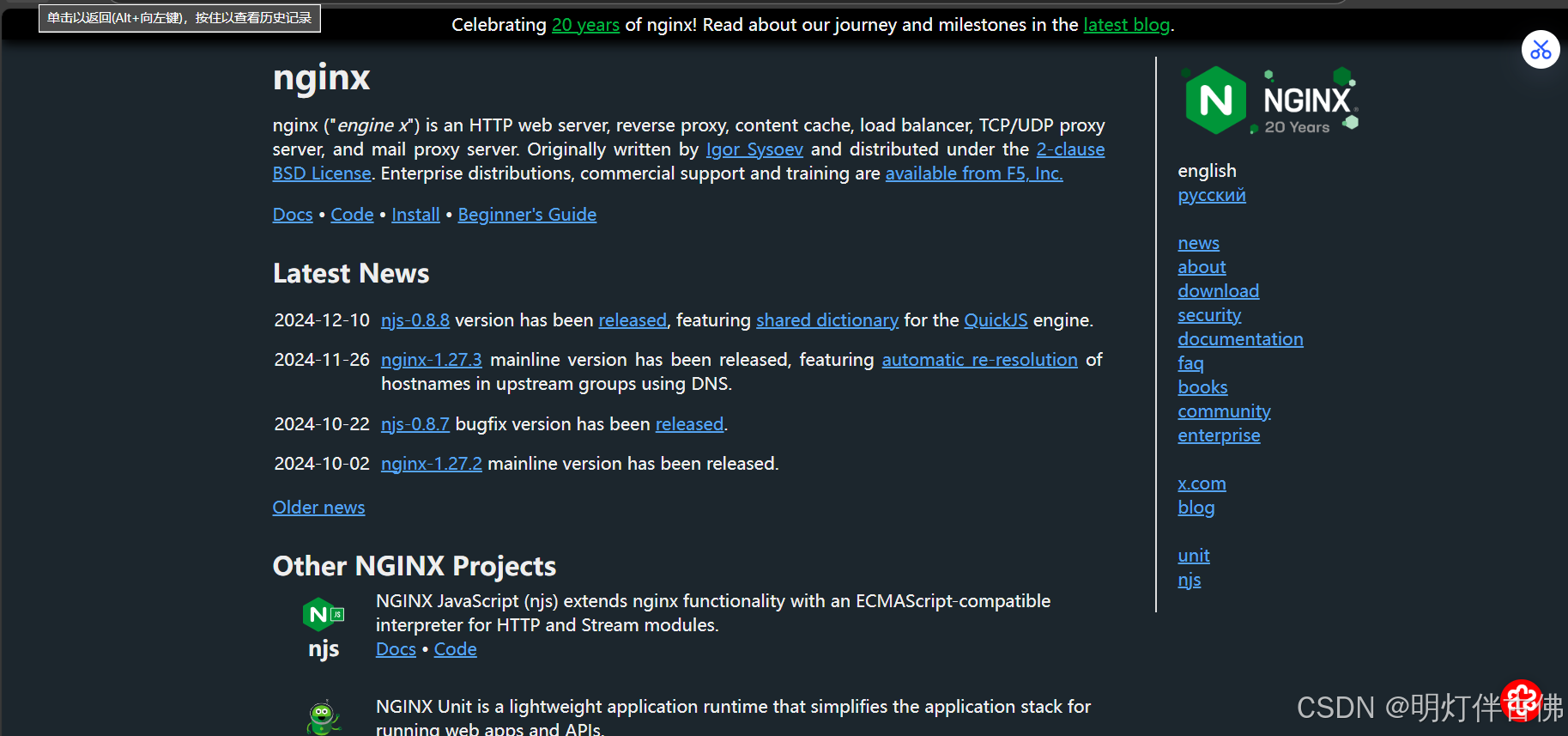The width and height of the screenshot is (1568, 736).
Task: Open the sidebar njs link
Action: [1190, 580]
